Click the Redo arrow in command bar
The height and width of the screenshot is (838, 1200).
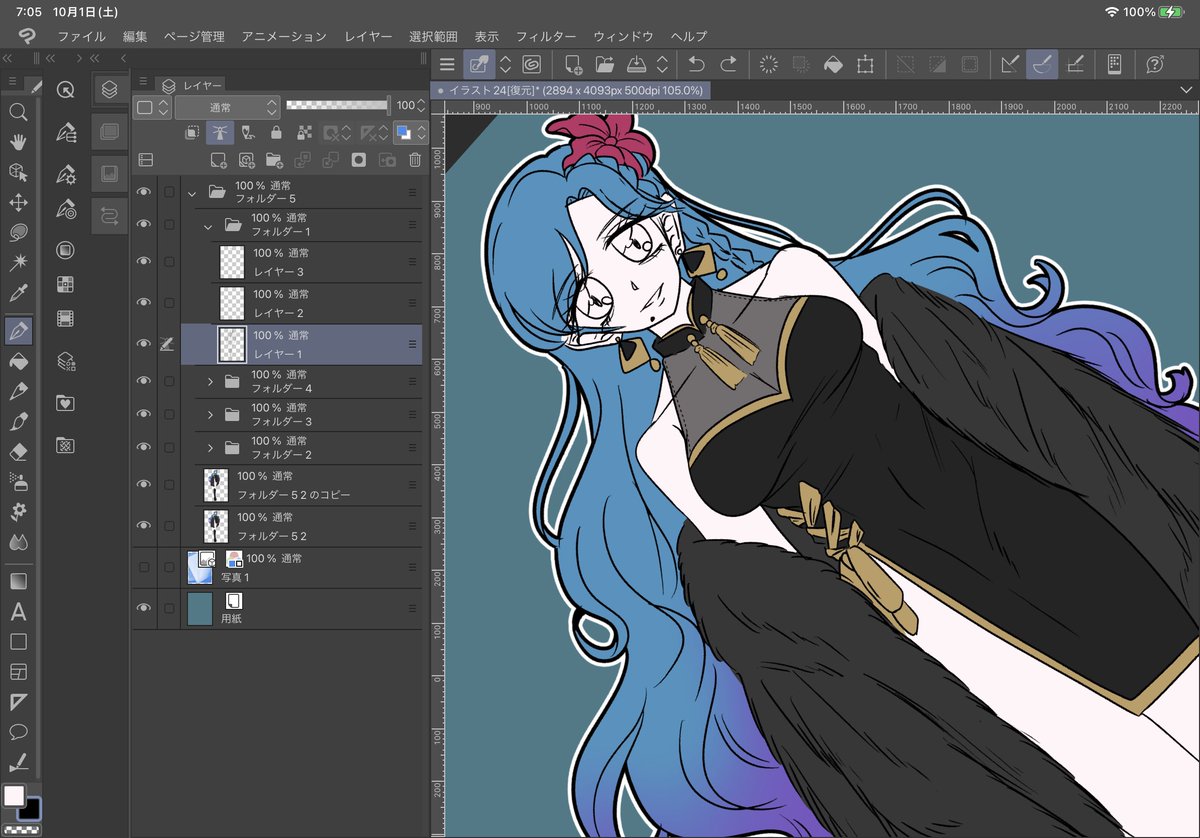click(729, 65)
